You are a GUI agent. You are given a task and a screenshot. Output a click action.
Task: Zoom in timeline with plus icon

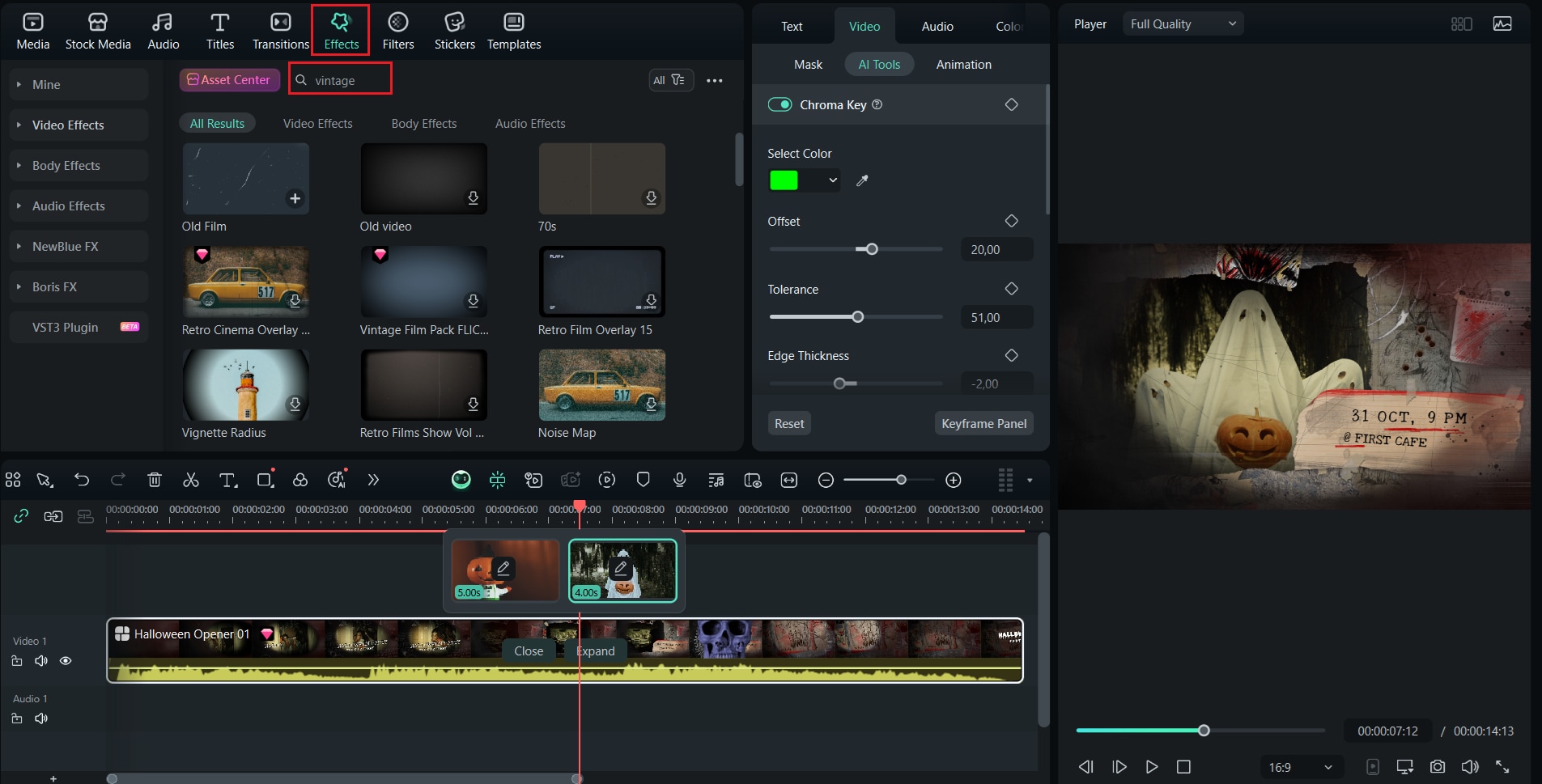954,480
